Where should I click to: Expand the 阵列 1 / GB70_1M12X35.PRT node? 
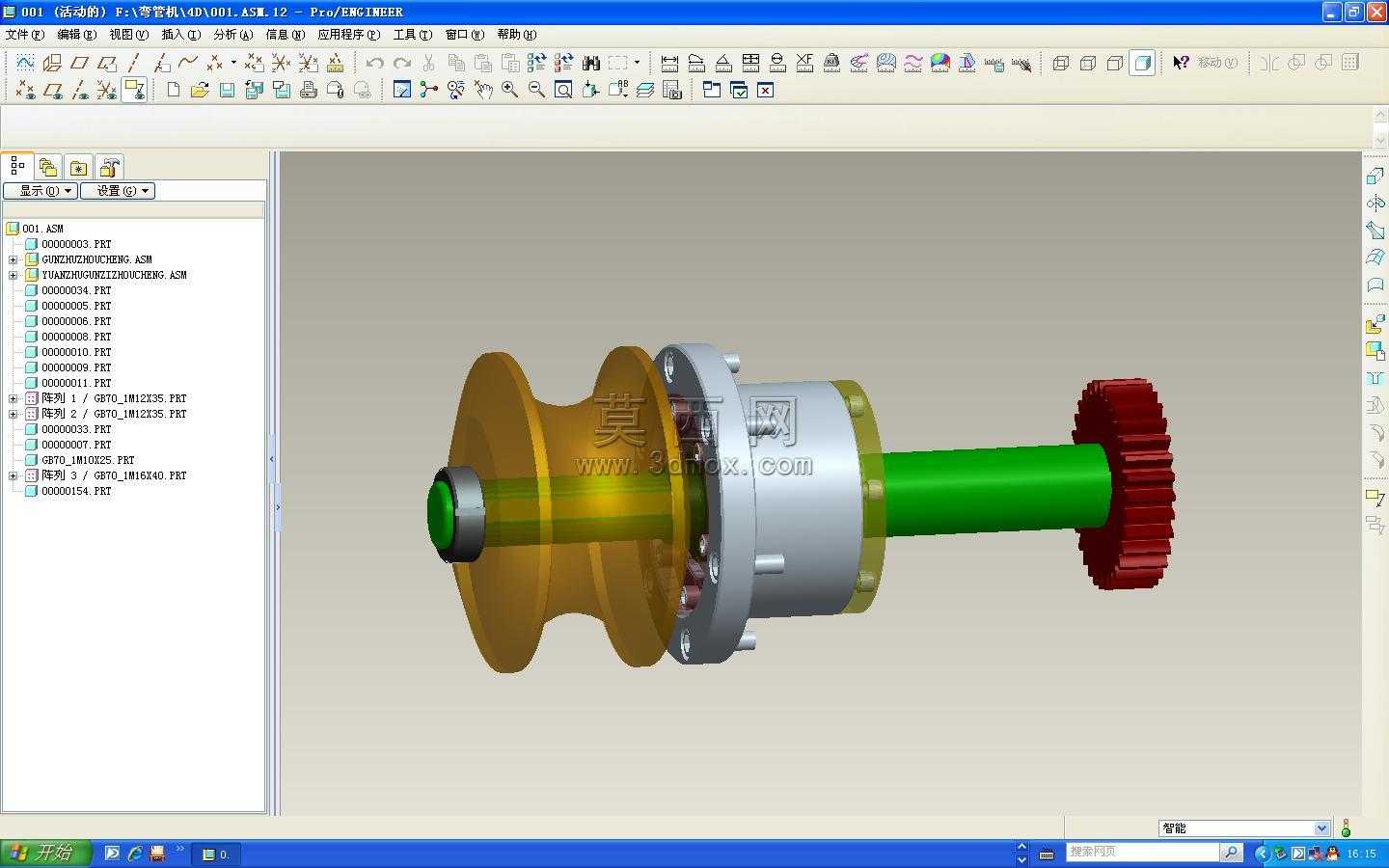pos(13,398)
